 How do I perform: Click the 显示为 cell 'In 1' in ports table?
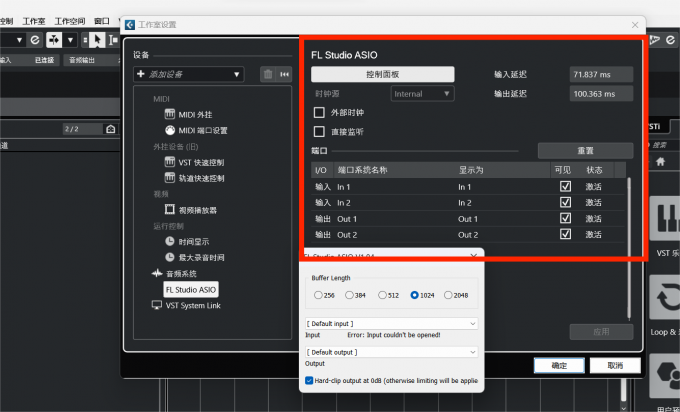(x=464, y=187)
